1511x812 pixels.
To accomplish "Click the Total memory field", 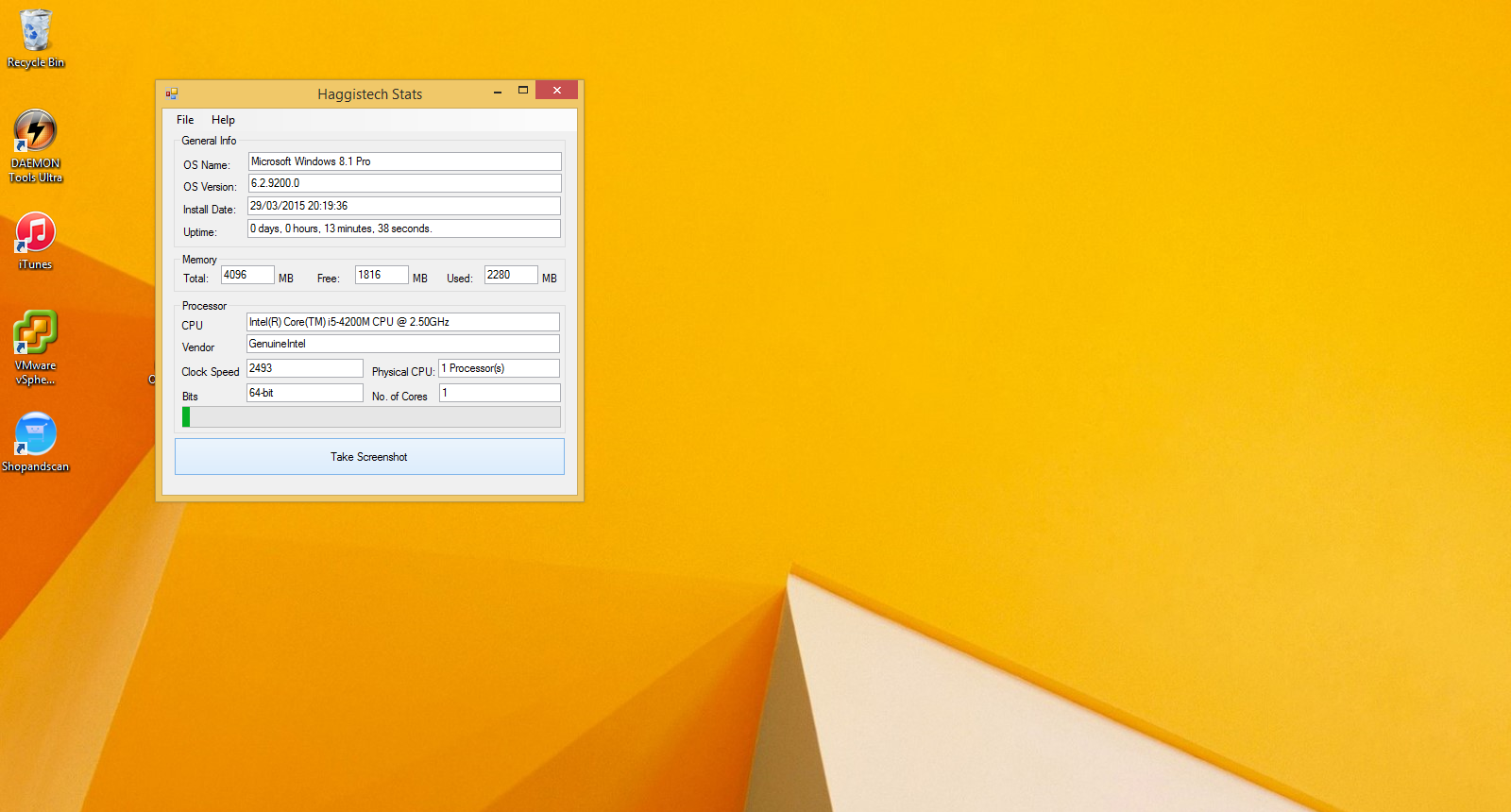I will click(247, 275).
